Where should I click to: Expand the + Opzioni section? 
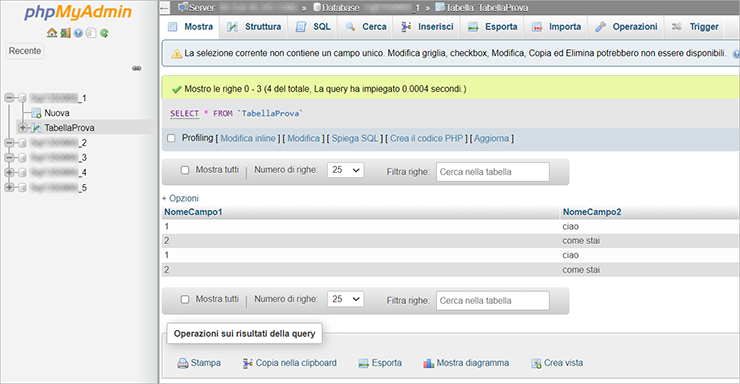click(180, 198)
